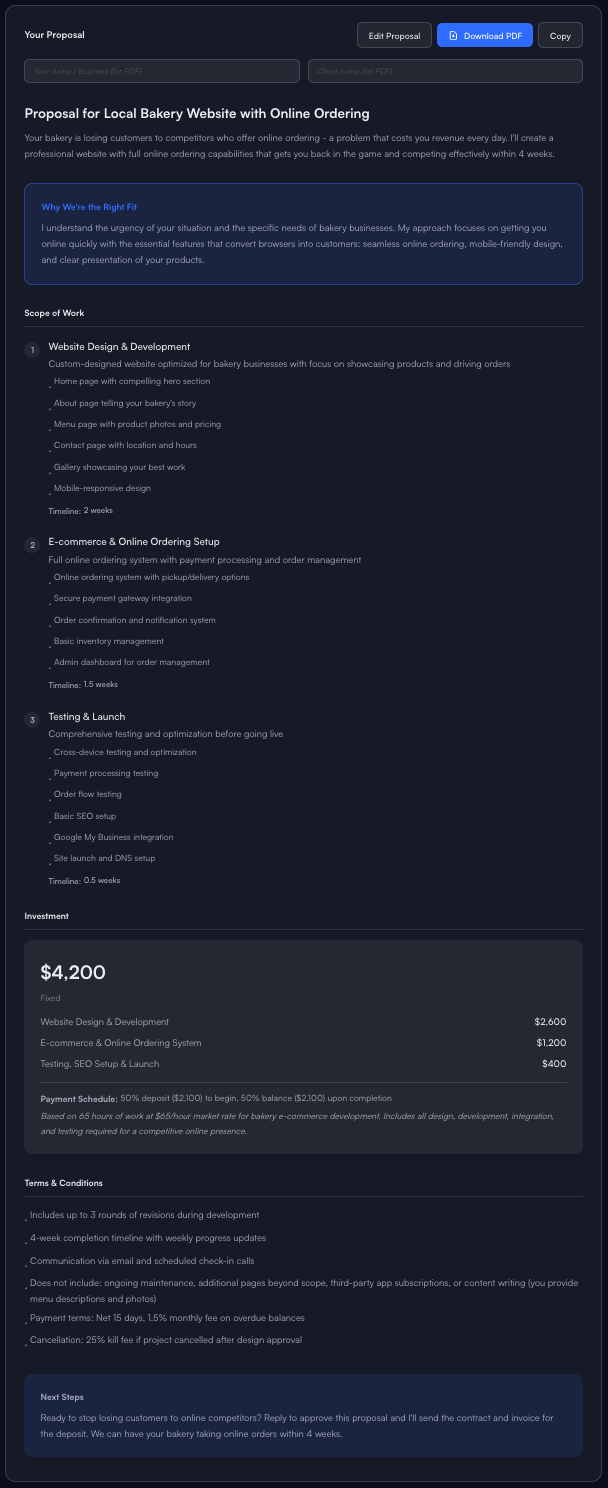Click the Payment Schedule label
Screen dimensions: 608x1488
(x=79, y=1099)
